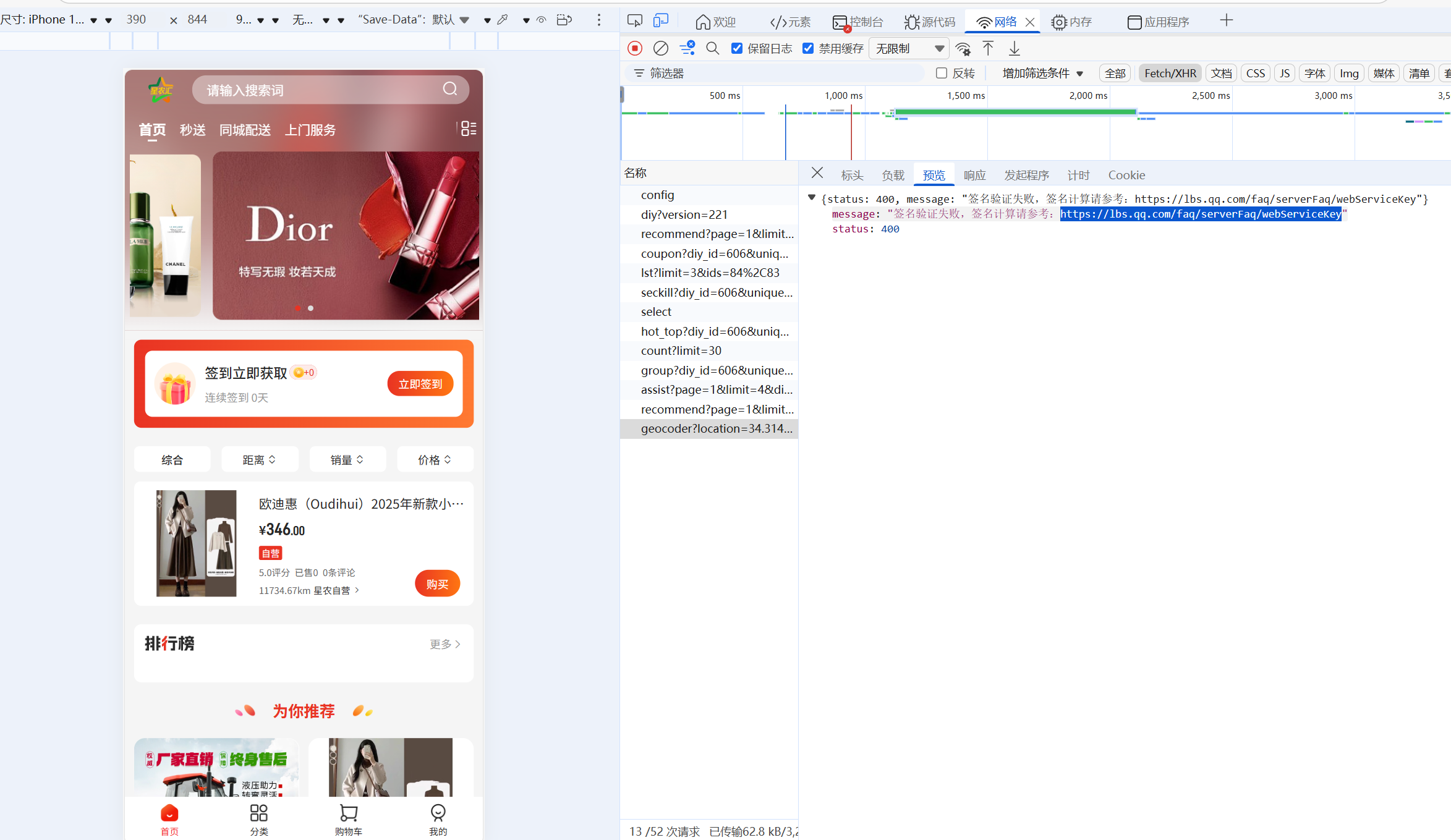Viewport: 1451px width, 840px height.
Task: Enable the 反转 filter checkbox
Action: pyautogui.click(x=942, y=73)
